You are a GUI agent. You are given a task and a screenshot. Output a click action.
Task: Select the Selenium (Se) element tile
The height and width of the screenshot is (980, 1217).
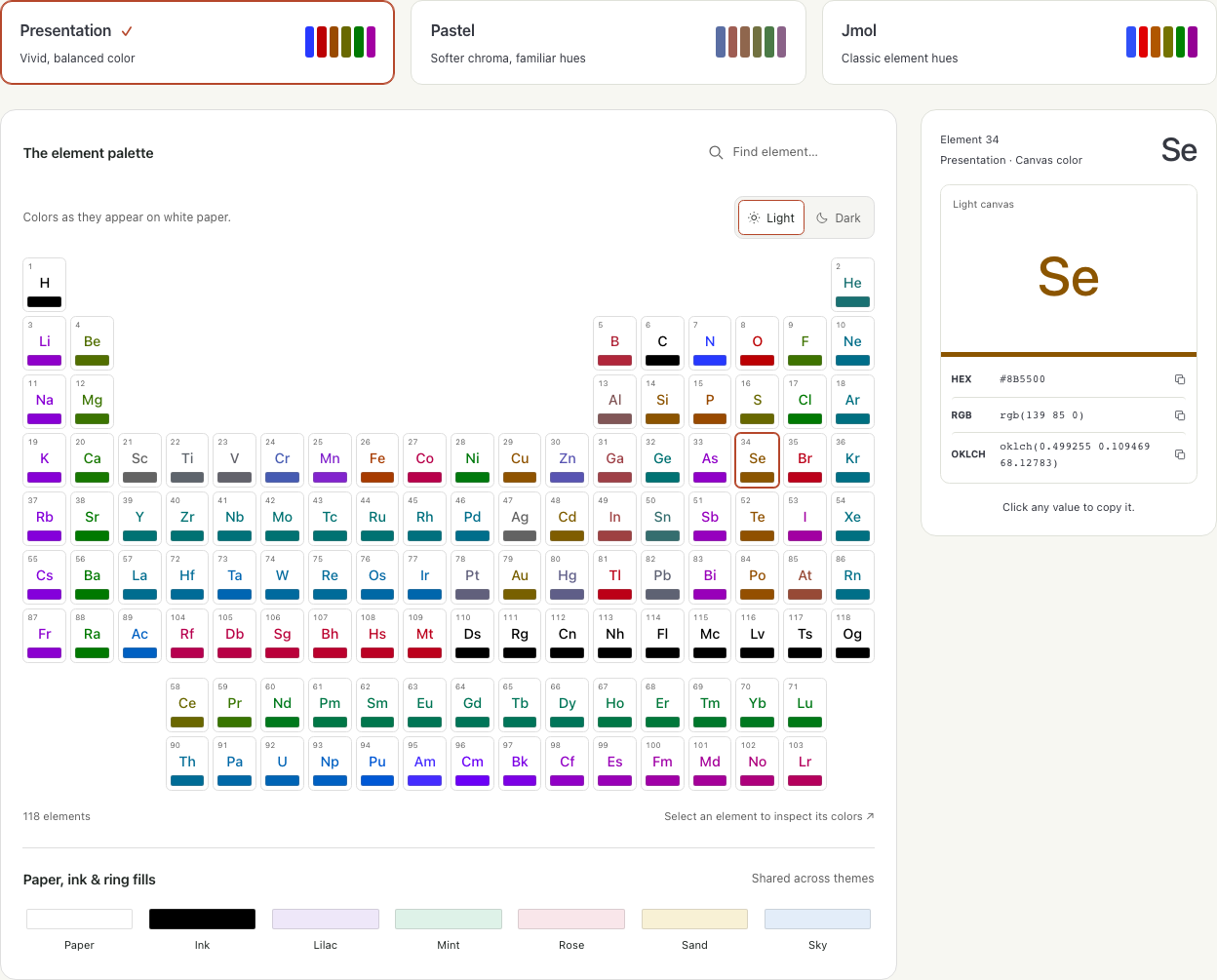(x=758, y=459)
